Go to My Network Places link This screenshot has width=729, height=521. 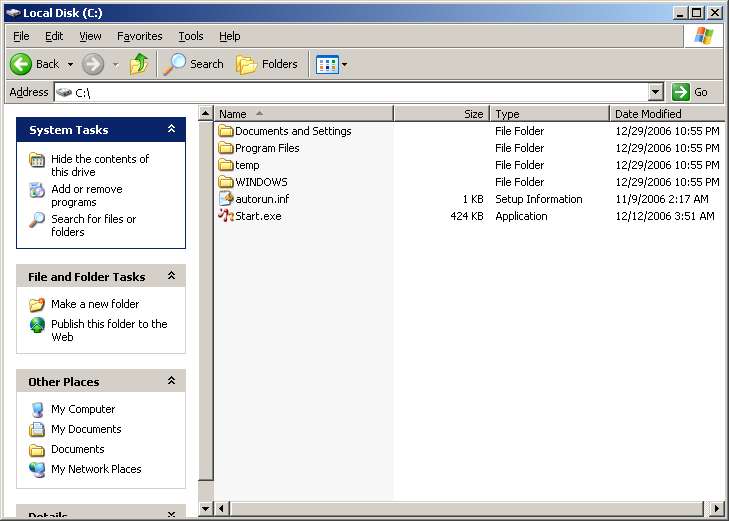[96, 469]
